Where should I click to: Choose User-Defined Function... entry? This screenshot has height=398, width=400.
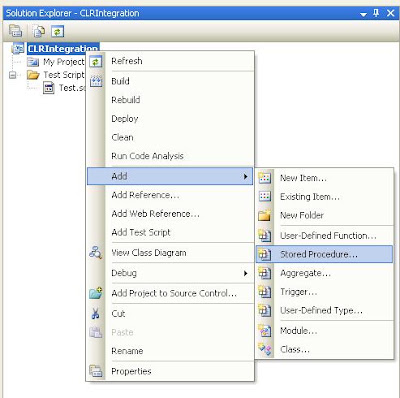click(324, 236)
